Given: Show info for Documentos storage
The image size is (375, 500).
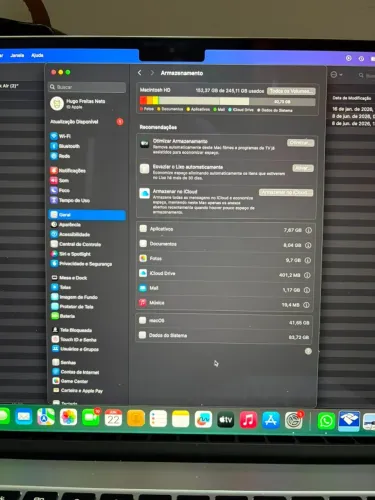Looking at the screenshot, I should pos(308,245).
